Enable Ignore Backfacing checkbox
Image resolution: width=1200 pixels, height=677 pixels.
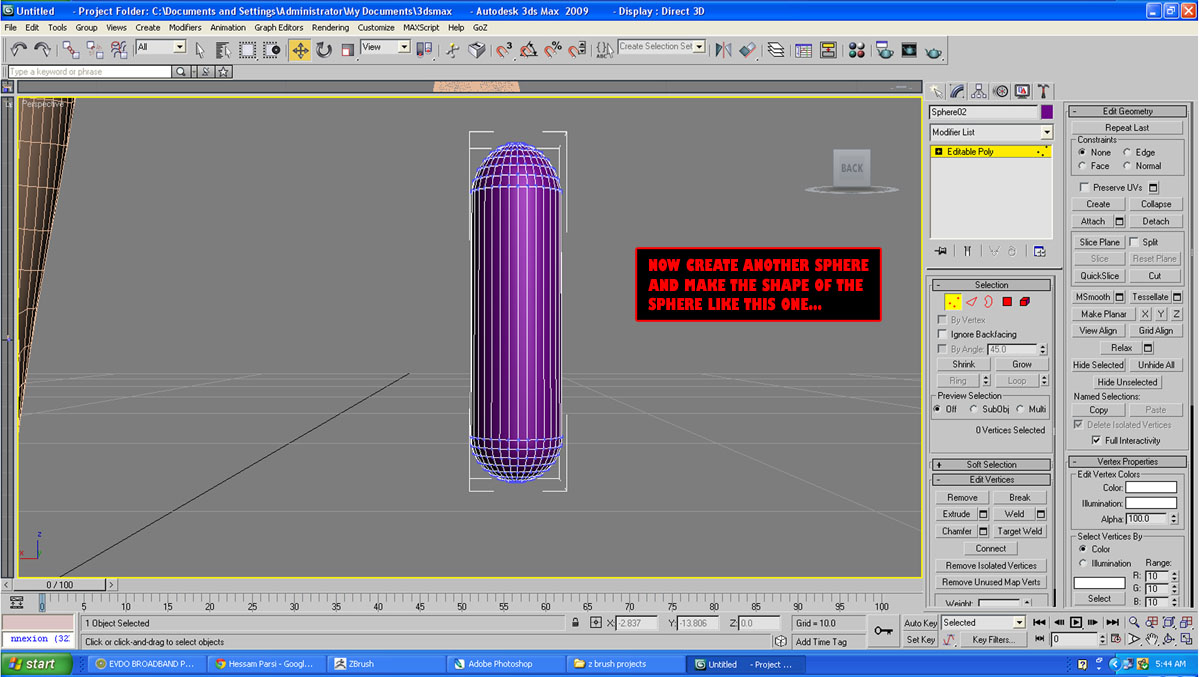pos(942,334)
